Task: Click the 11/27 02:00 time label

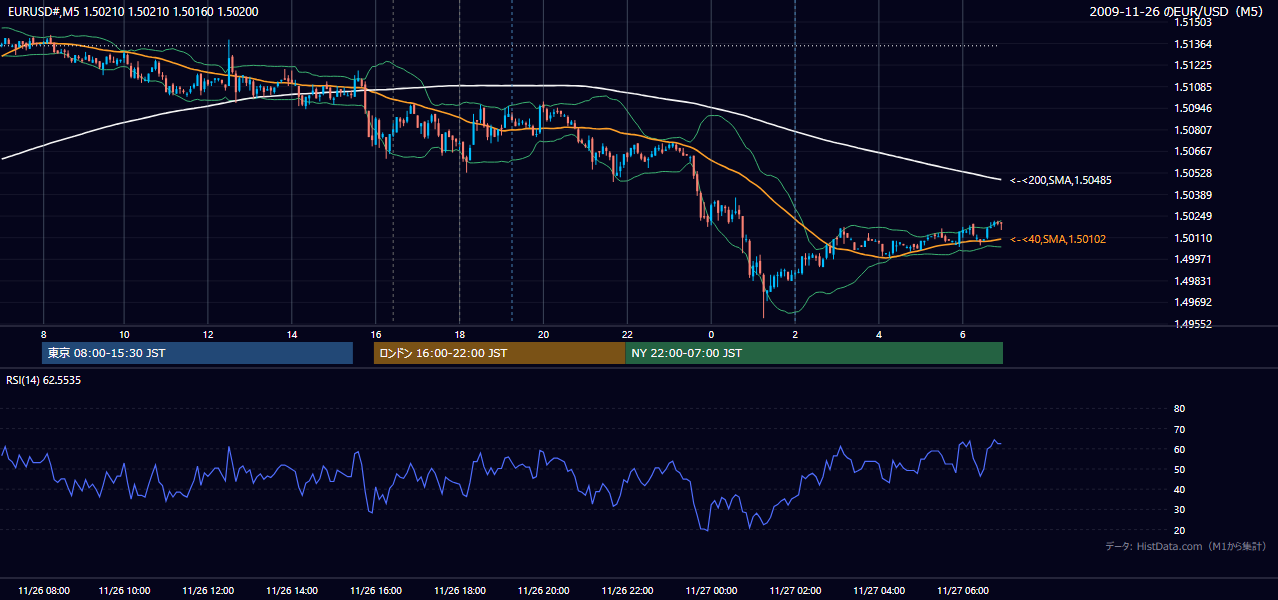Action: click(796, 590)
